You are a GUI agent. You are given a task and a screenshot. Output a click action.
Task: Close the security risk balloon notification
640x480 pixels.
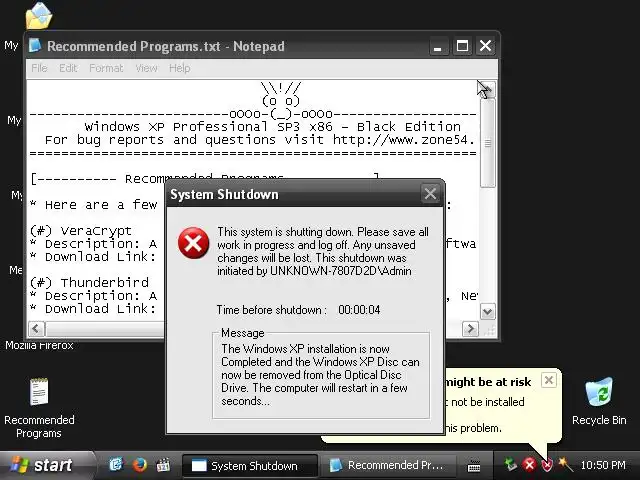[x=549, y=380]
